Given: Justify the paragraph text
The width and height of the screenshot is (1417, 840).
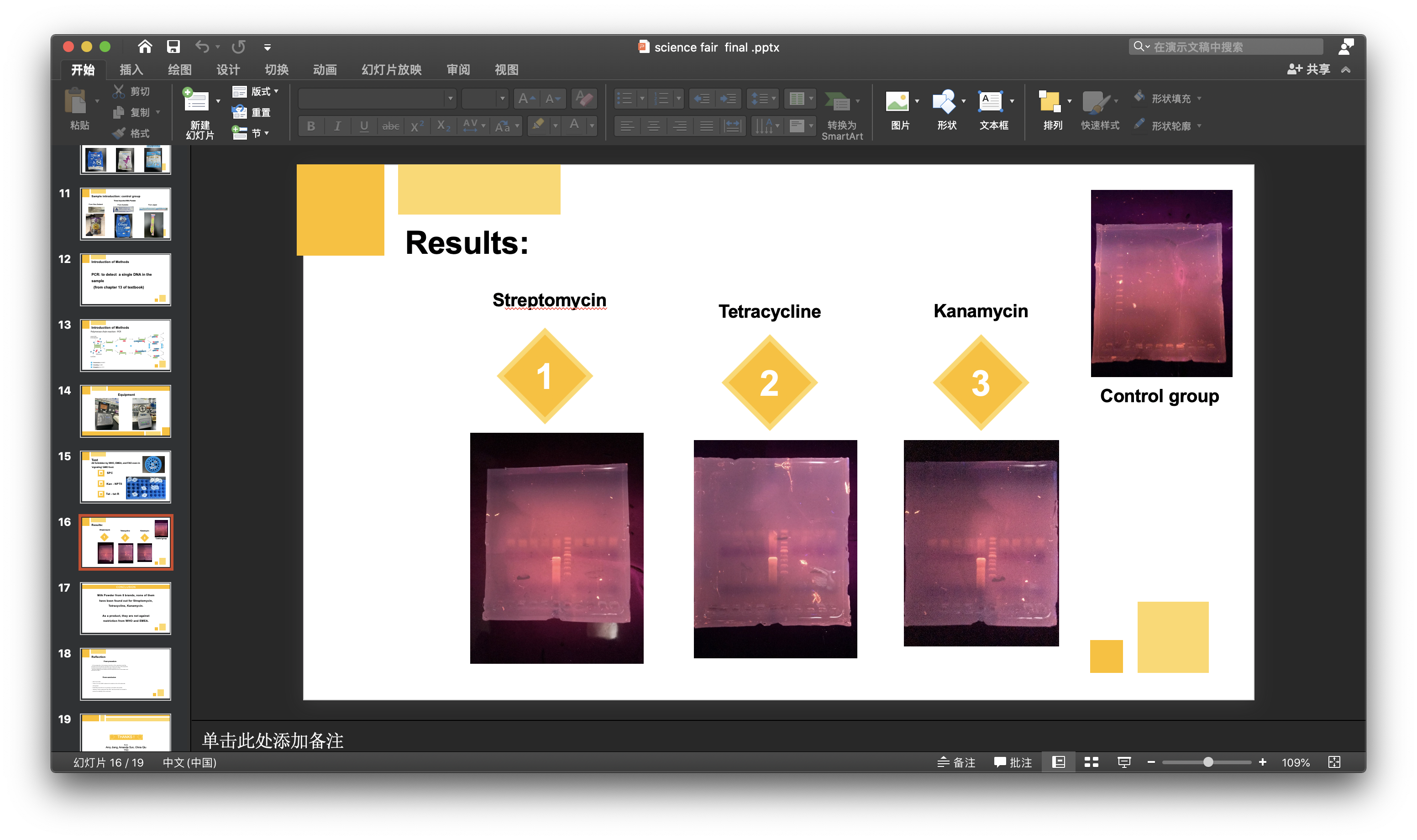Looking at the screenshot, I should pyautogui.click(x=707, y=126).
